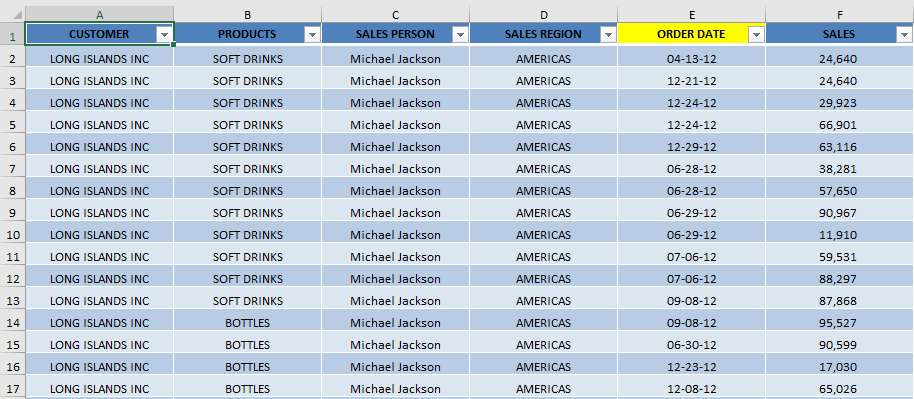Open the PRODUCTS column filter dropdown
The image size is (914, 399).
[x=313, y=35]
